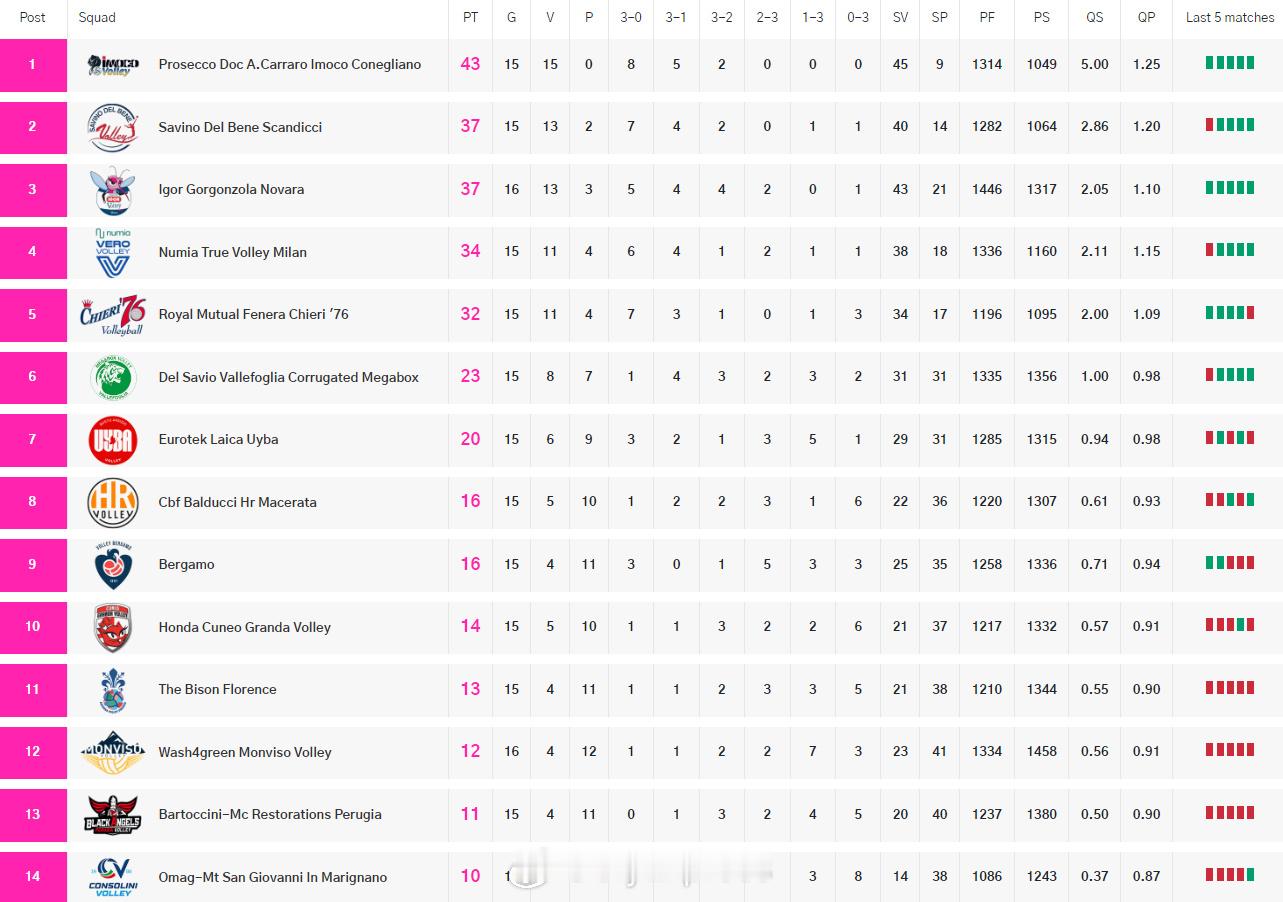Click the Cuneo Granda Volley logo
The height and width of the screenshot is (902, 1283).
pyautogui.click(x=113, y=627)
